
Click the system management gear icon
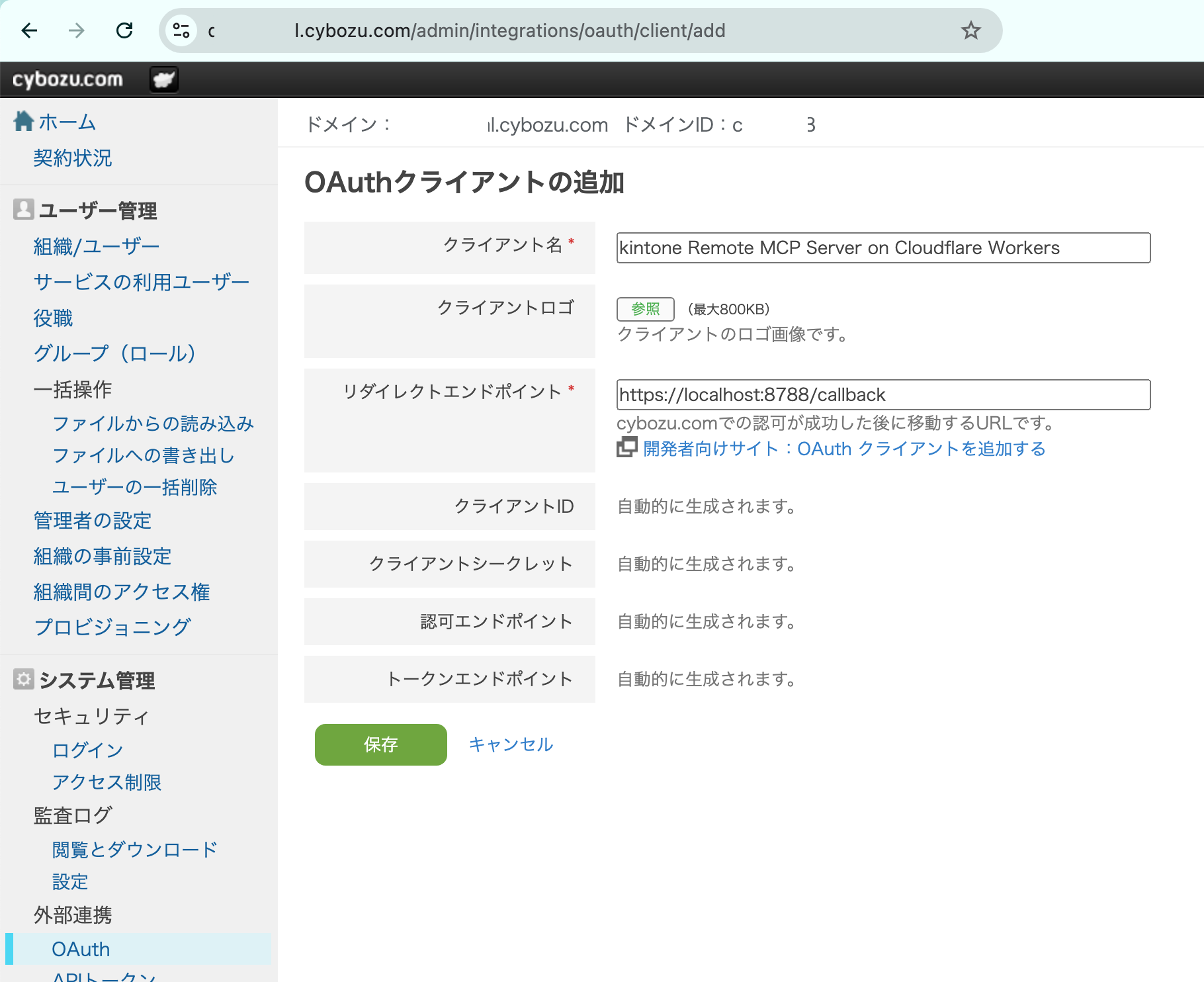pos(22,679)
